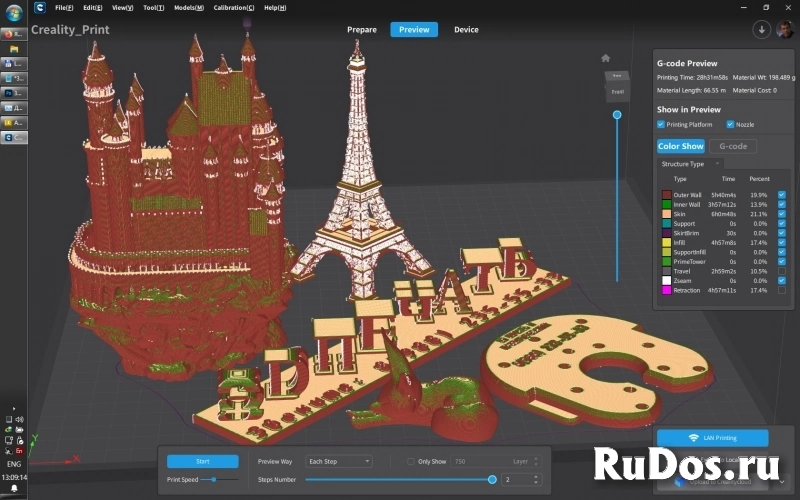This screenshot has height=500, width=800.
Task: Click the system clock showing 13:09:14
Action: 14,478
